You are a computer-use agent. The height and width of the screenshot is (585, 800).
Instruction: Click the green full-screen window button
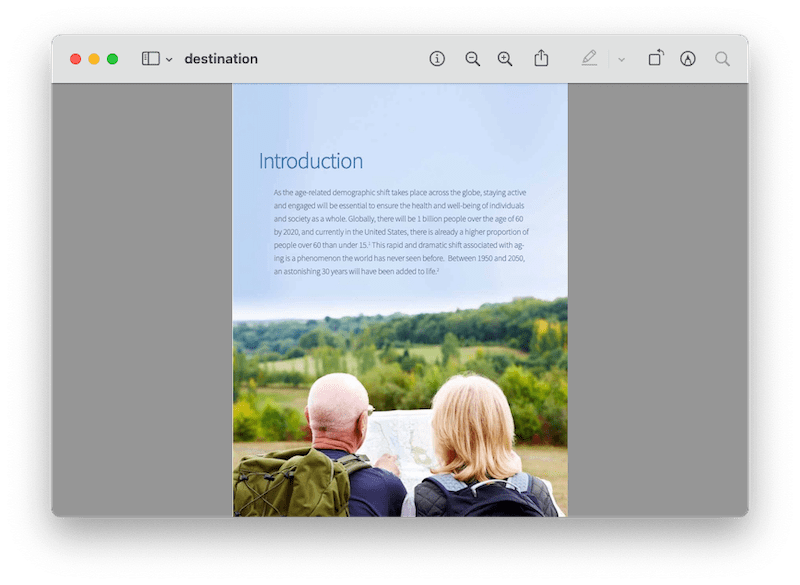click(113, 59)
